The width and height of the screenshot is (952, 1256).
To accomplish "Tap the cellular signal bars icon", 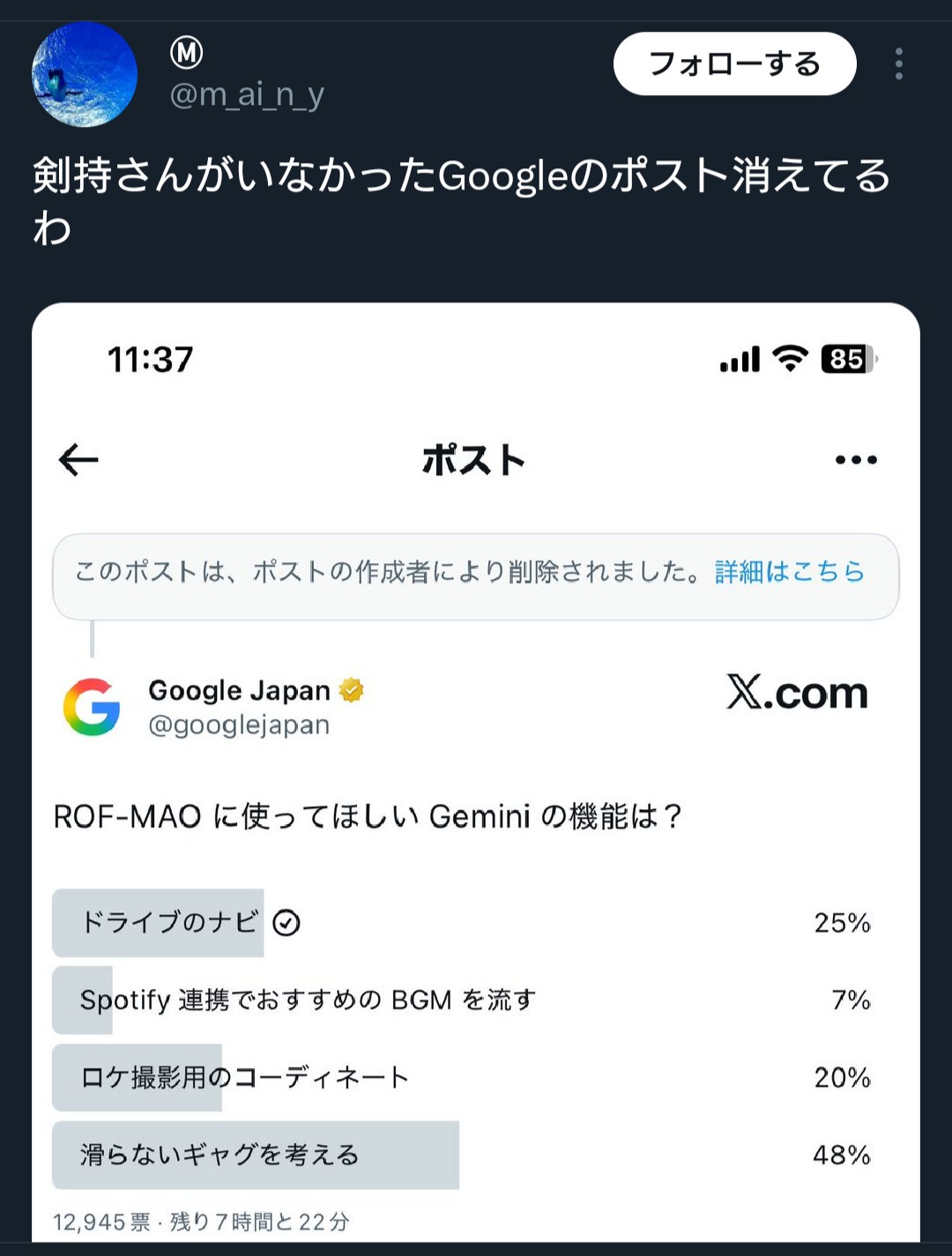I will (x=740, y=360).
